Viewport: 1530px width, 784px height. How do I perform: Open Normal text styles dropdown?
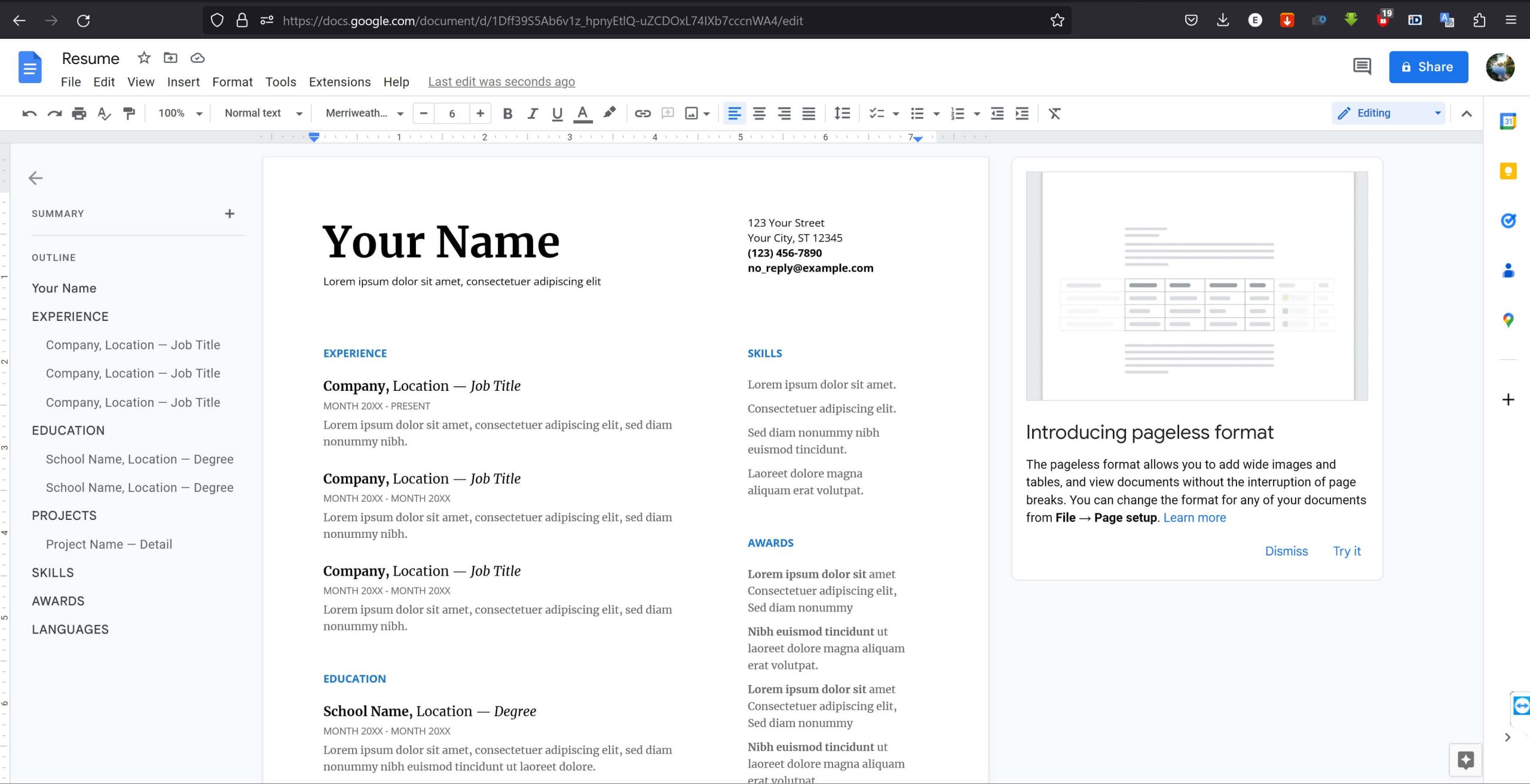pyautogui.click(x=263, y=114)
